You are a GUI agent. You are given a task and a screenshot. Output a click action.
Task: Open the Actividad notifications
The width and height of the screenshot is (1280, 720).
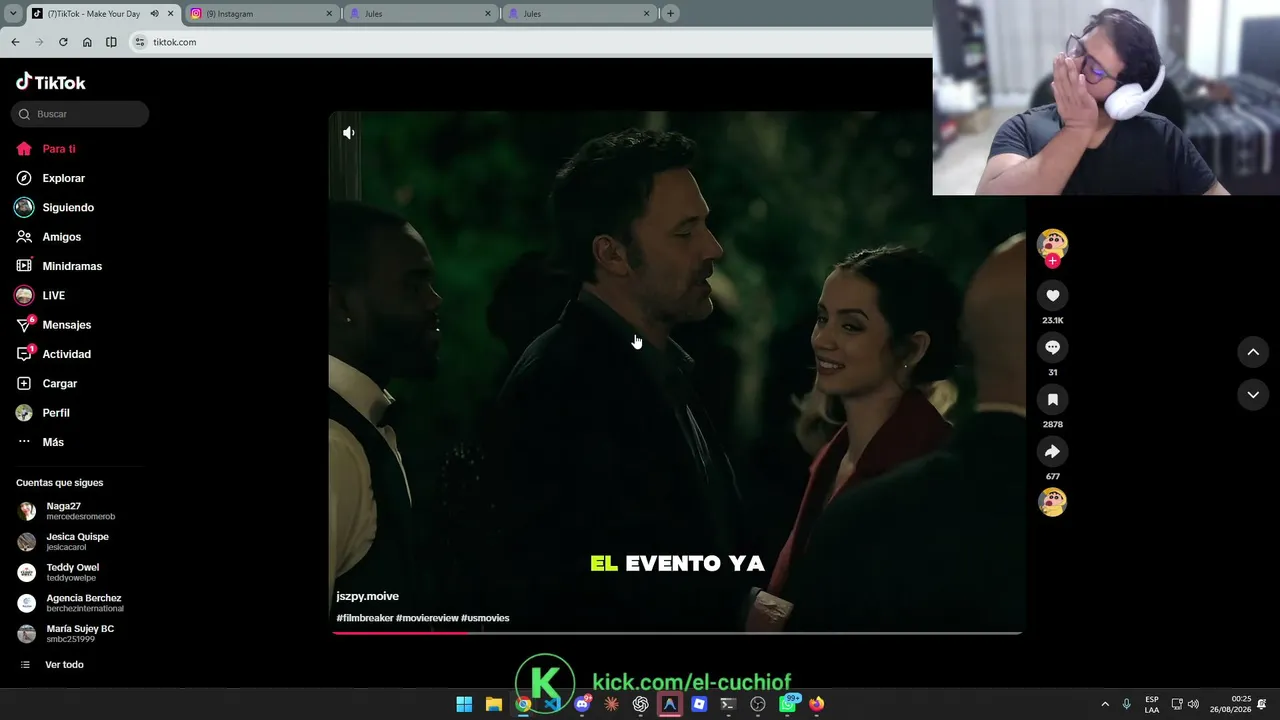tap(67, 354)
